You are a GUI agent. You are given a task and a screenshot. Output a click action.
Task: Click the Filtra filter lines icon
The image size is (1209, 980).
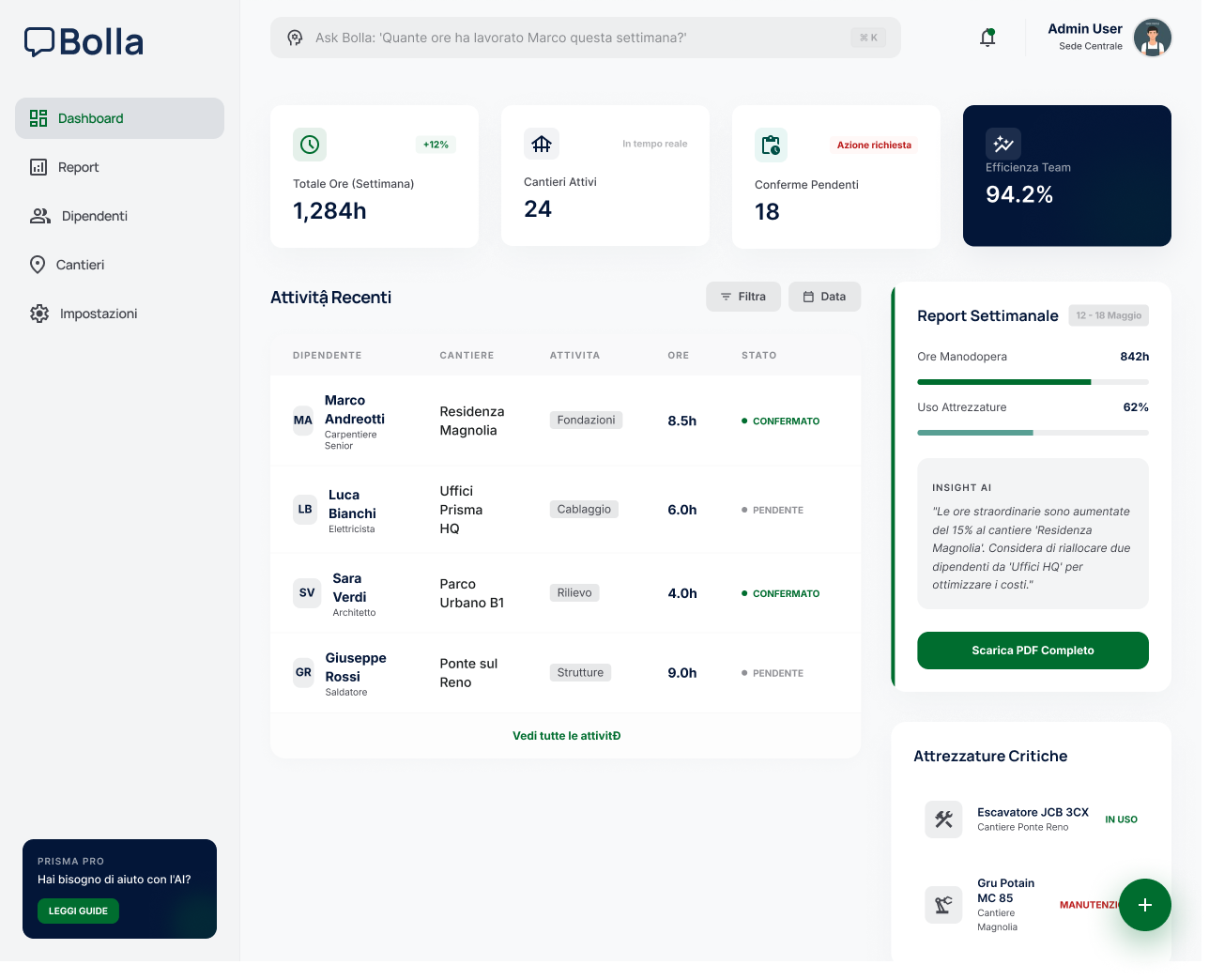click(x=726, y=297)
